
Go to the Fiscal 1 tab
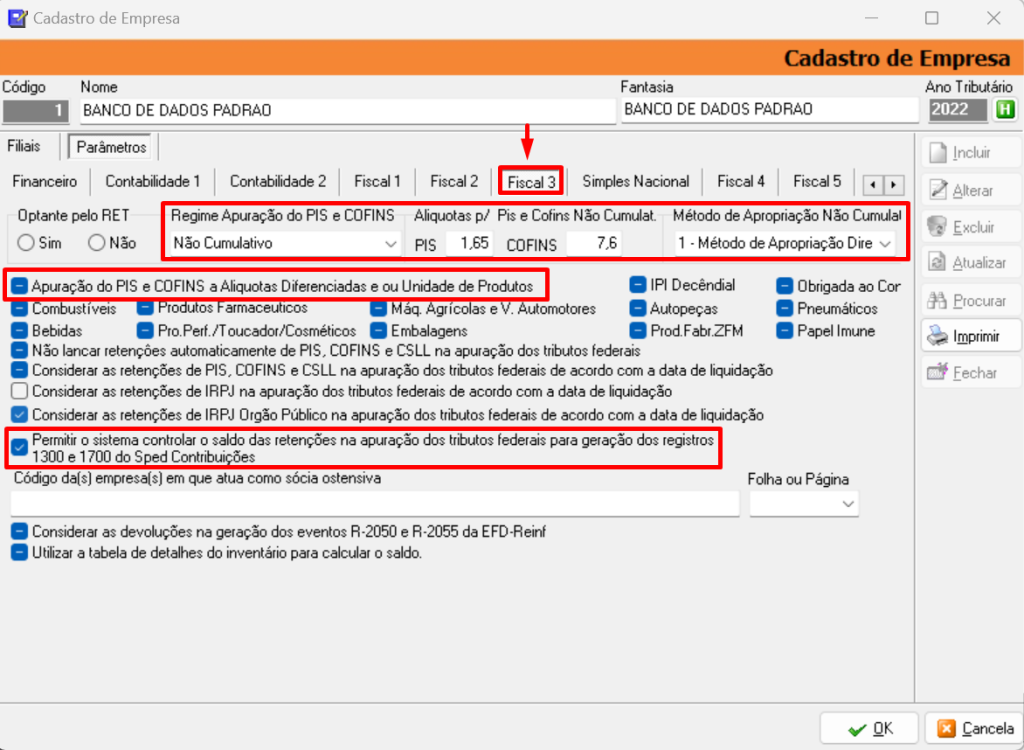[x=377, y=182]
